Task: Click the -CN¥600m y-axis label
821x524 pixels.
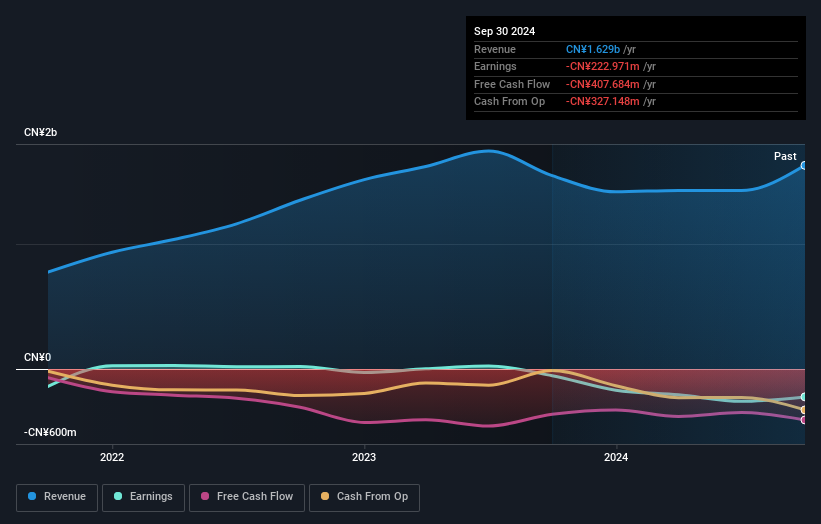Action: (x=50, y=432)
